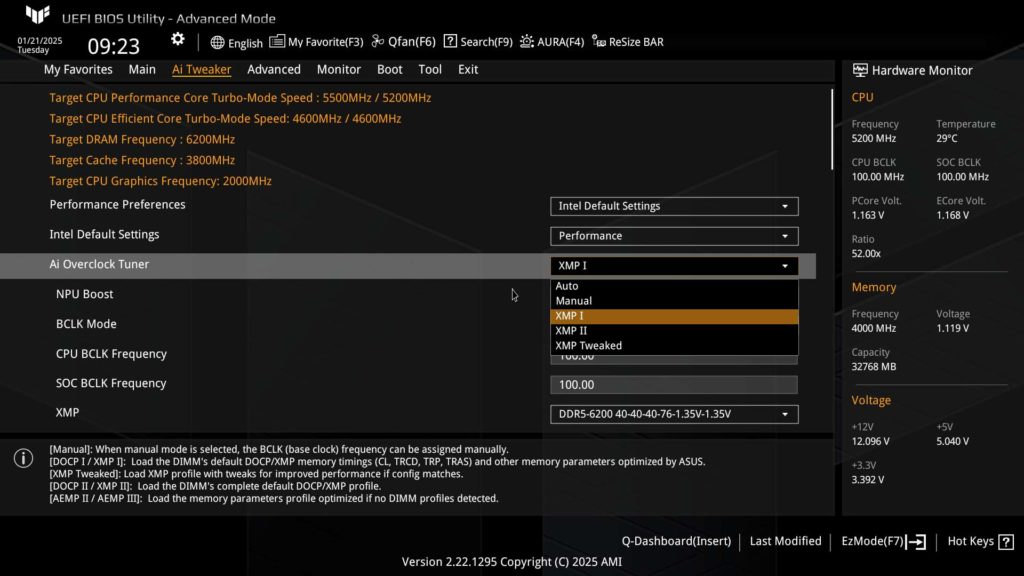Viewport: 1024px width, 576px height.
Task: Expand Intel Default Settings Performance dropdown
Action: [x=674, y=236]
